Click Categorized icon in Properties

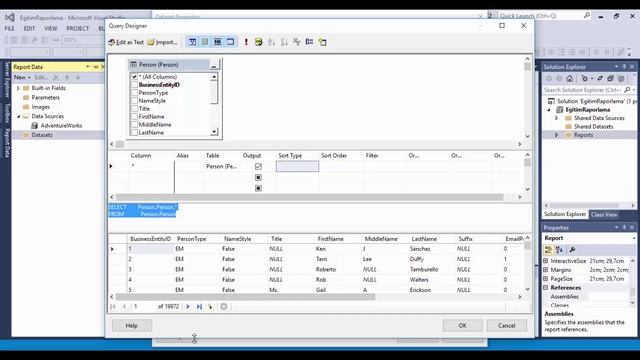[548, 250]
